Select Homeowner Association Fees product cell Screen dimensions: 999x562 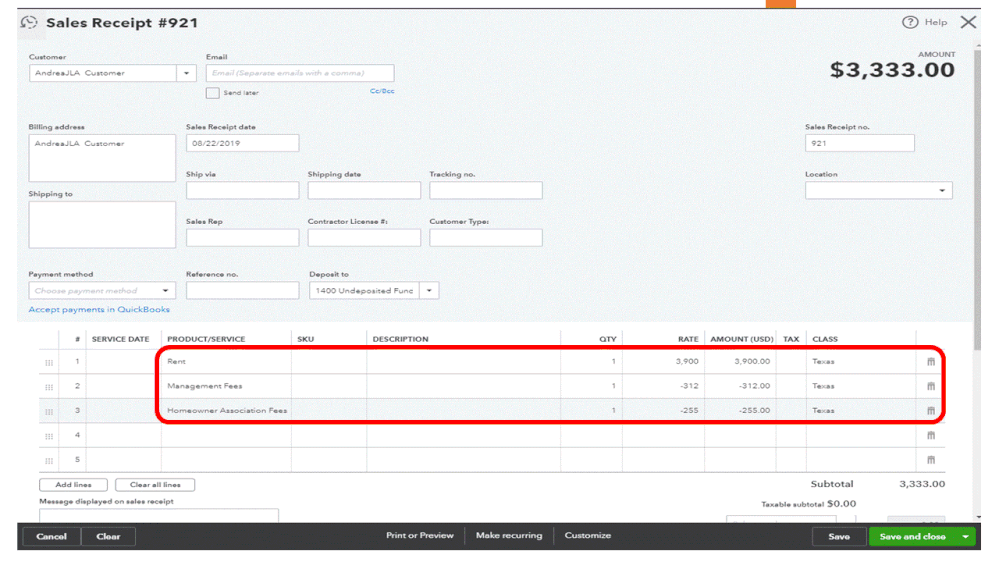point(226,410)
